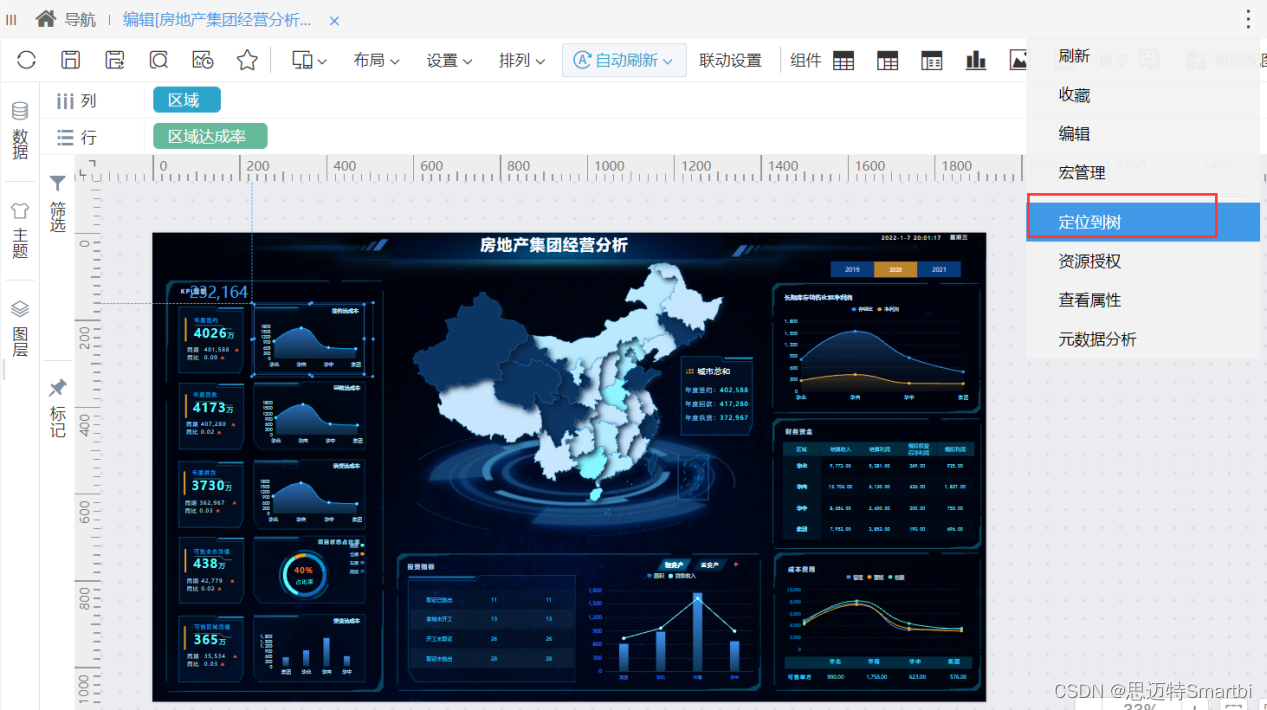This screenshot has height=710, width=1267.
Task: Mark the dashboard as favorite with star icon
Action: [246, 60]
